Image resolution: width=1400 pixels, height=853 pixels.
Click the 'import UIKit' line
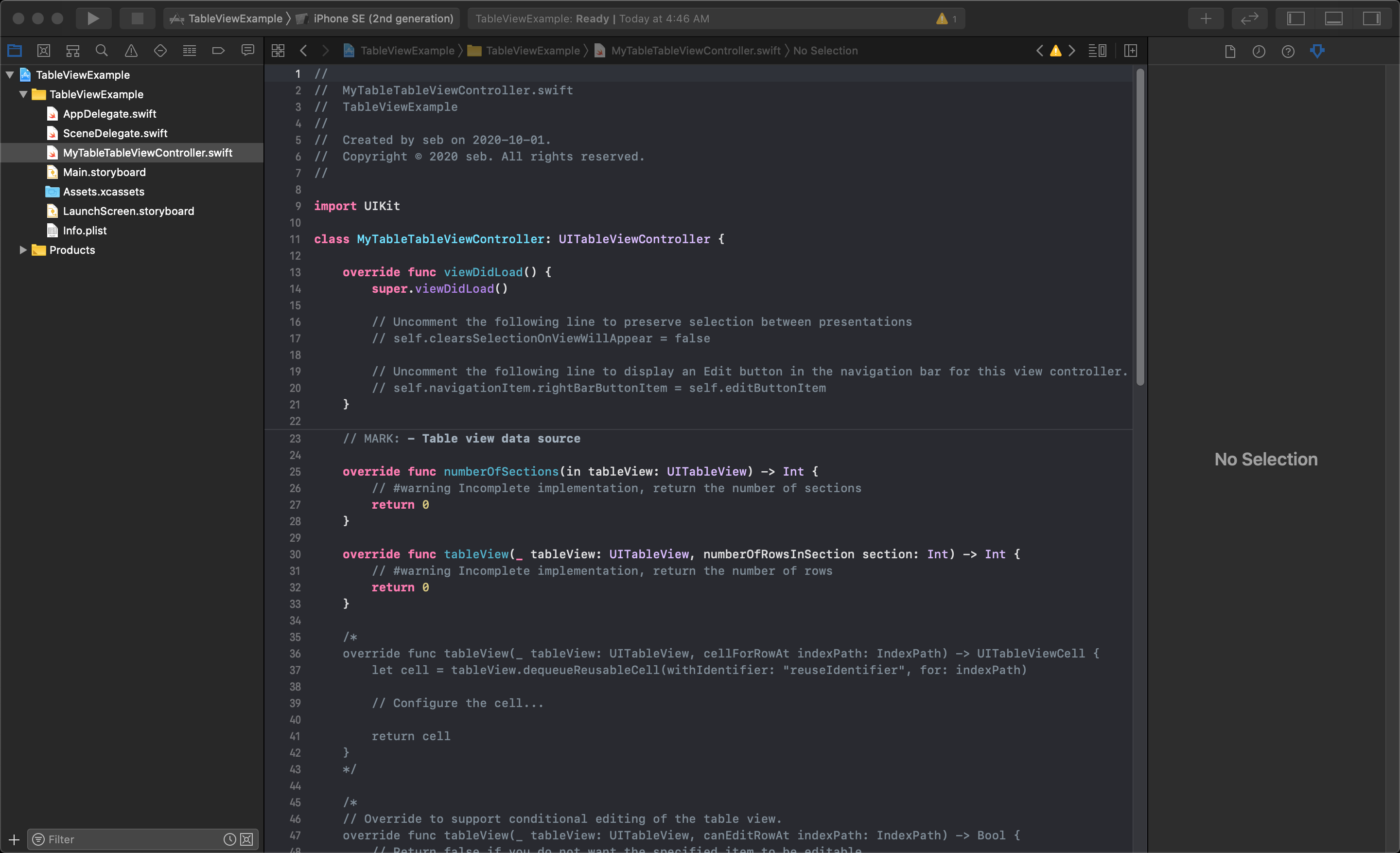[x=357, y=206]
